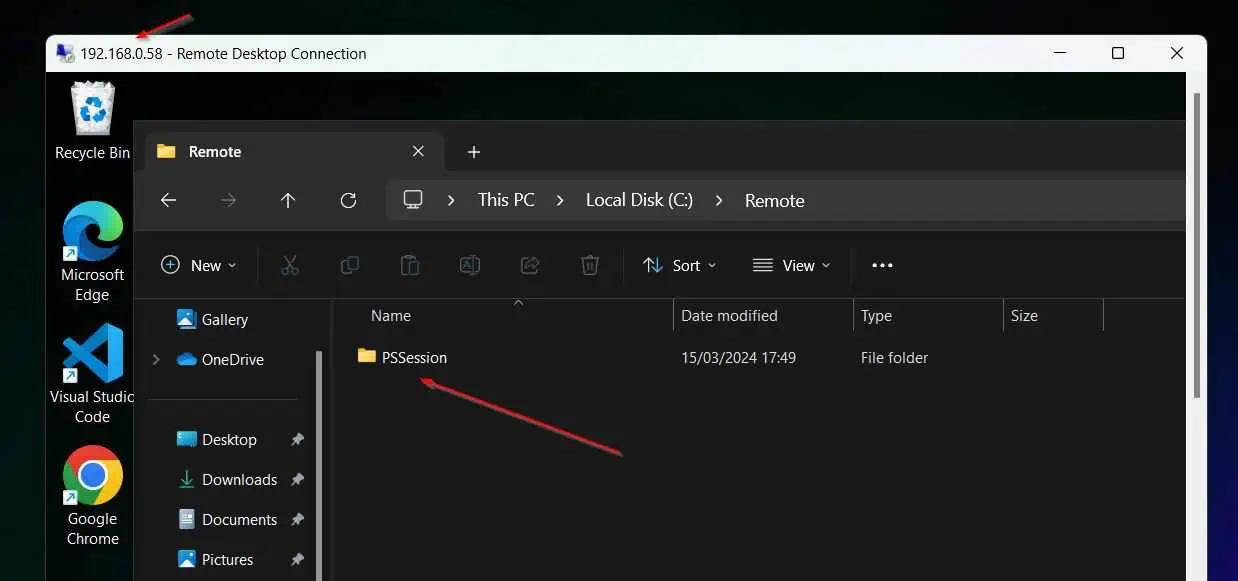The image size is (1238, 581).
Task: Open the New dropdown menu
Action: (199, 265)
